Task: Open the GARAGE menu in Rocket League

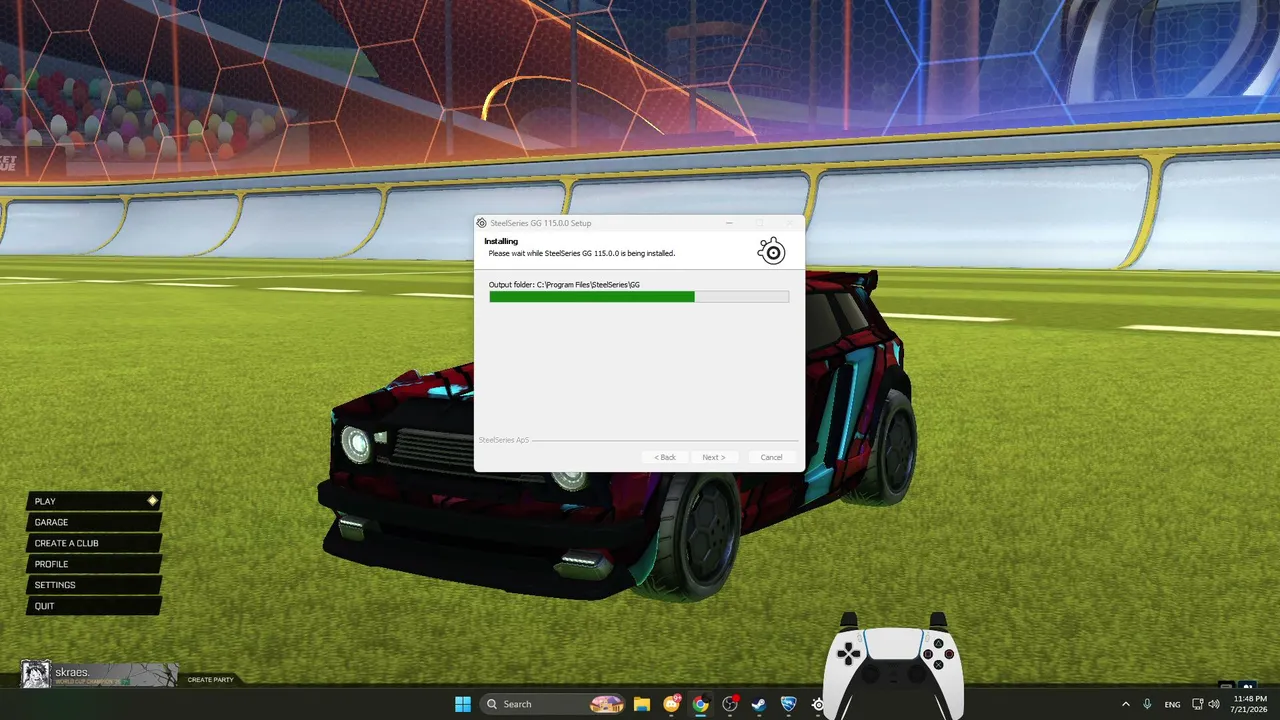Action: 94,522
